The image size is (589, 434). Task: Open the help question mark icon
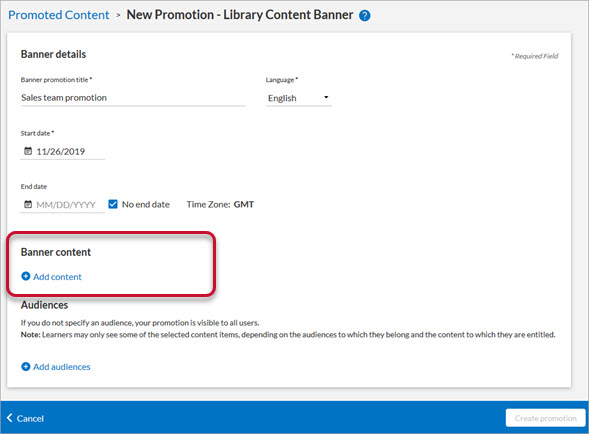tap(364, 15)
